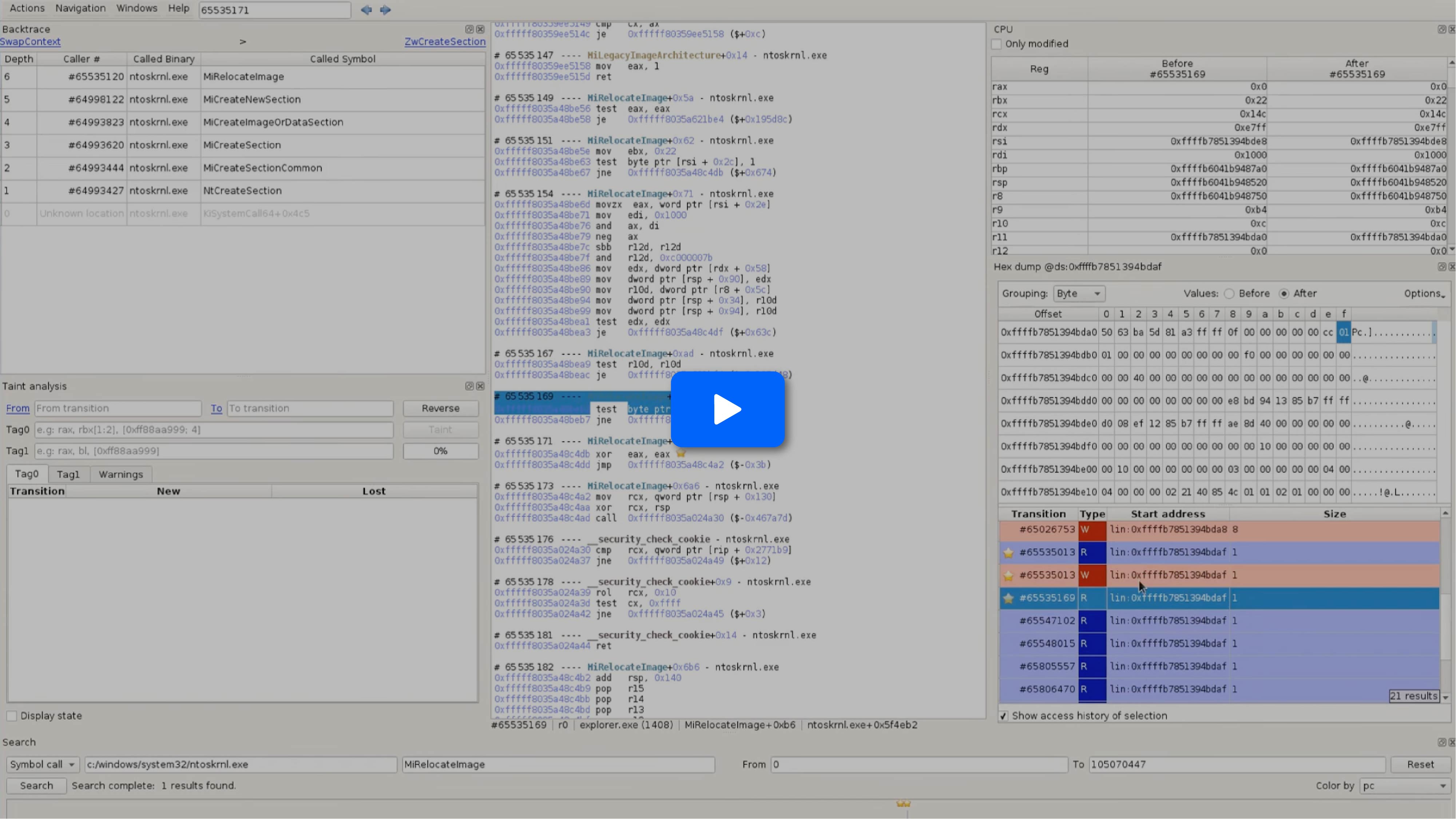The width and height of the screenshot is (1456, 819).
Task: Click the back navigation arrow icon
Action: (x=366, y=9)
